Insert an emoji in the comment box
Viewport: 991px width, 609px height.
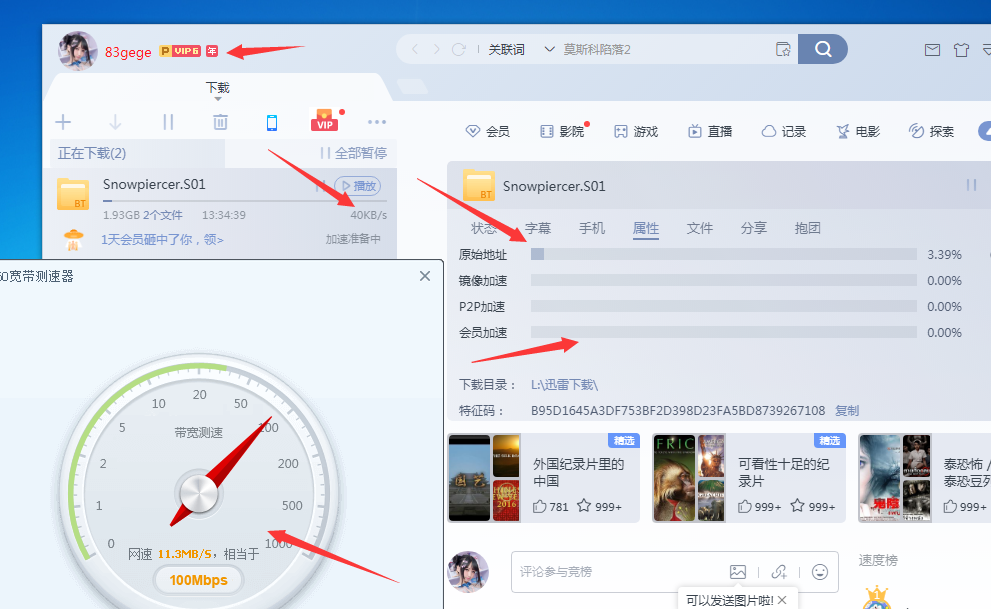pos(819,571)
